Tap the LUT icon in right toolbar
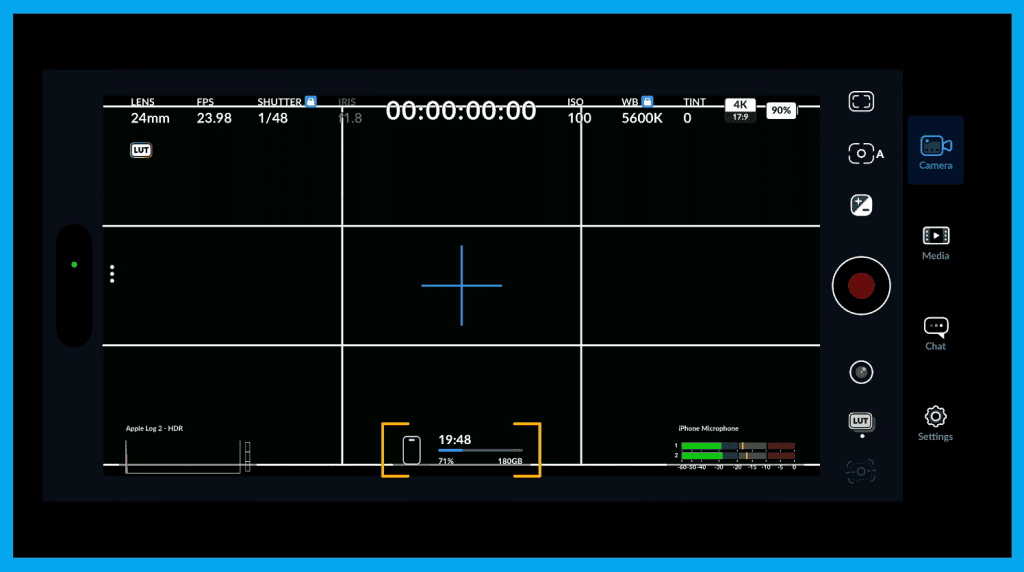Screen dimensions: 1024x572 tap(861, 421)
